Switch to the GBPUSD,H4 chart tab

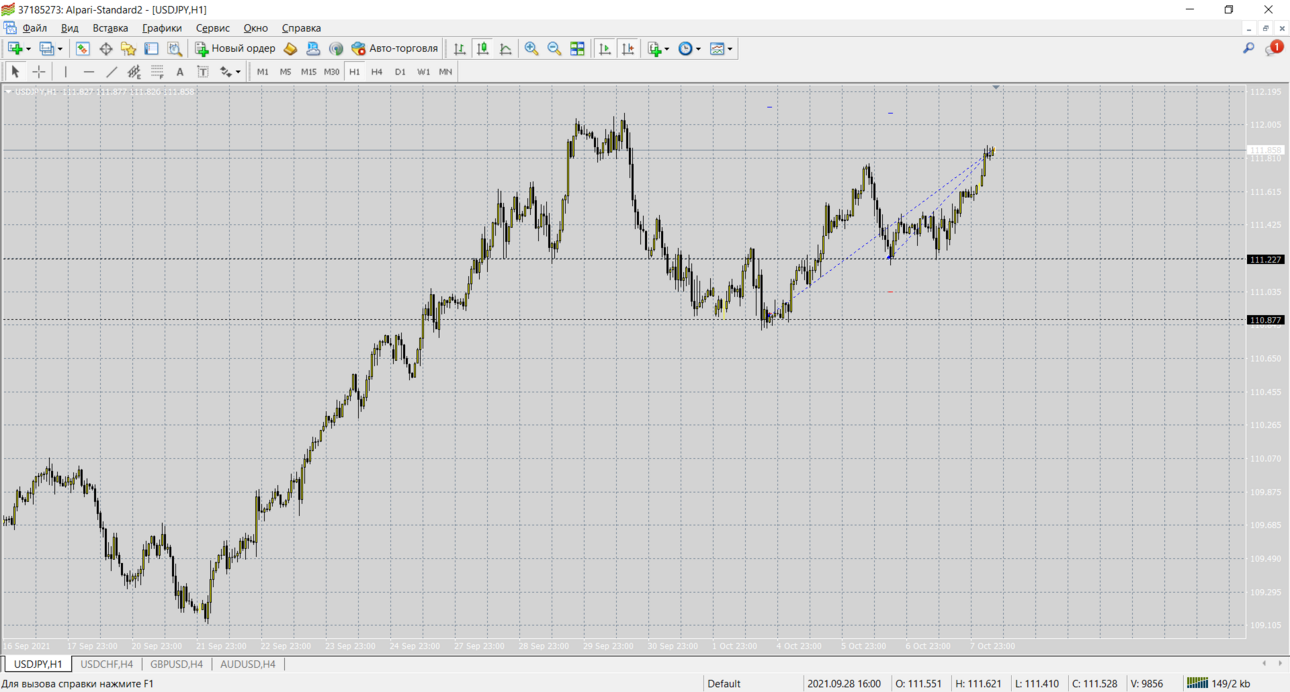177,664
